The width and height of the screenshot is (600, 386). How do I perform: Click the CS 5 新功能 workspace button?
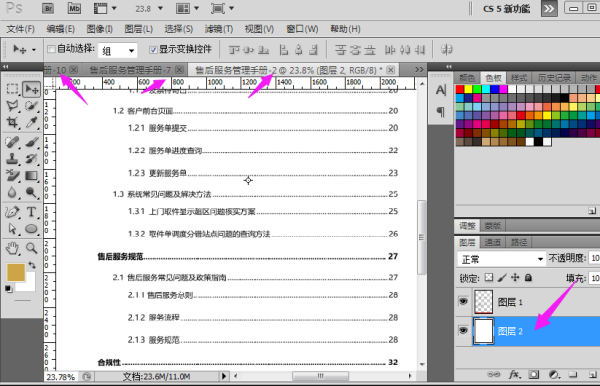[506, 9]
